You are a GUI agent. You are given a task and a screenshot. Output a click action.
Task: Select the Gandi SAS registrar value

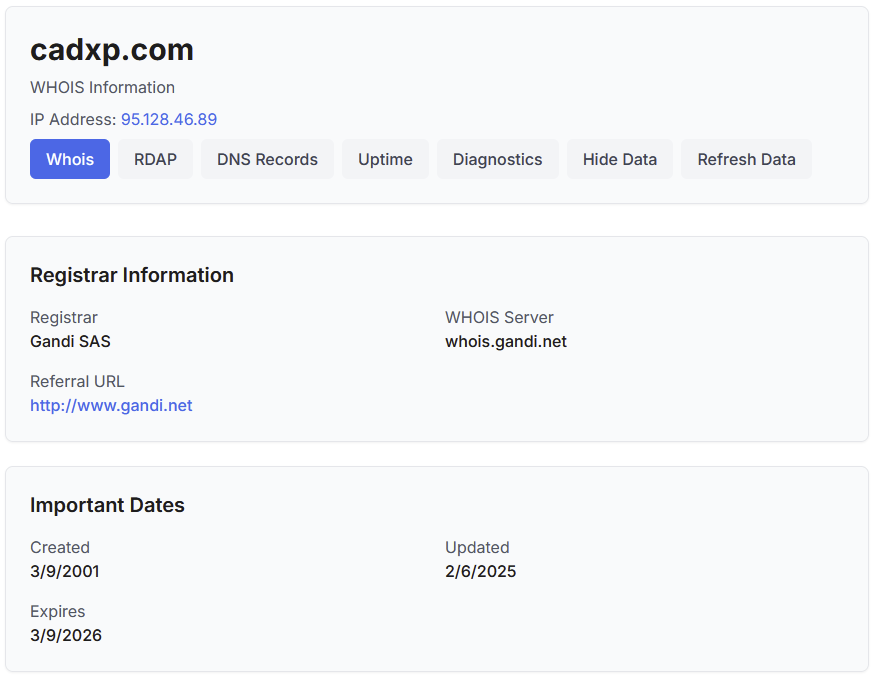click(70, 341)
